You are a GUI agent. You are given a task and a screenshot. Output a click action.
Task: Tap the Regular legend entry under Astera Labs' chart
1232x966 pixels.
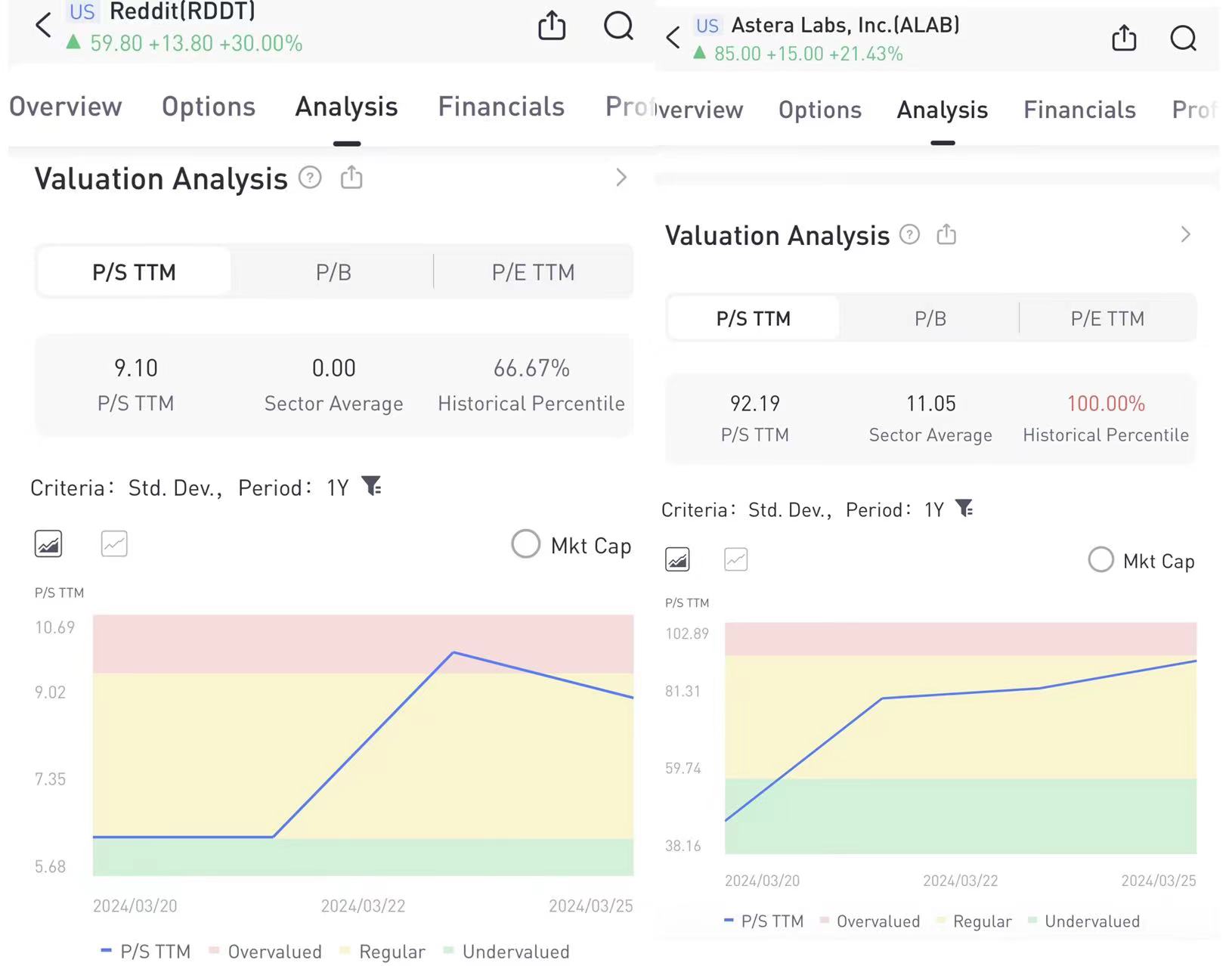coord(974,921)
